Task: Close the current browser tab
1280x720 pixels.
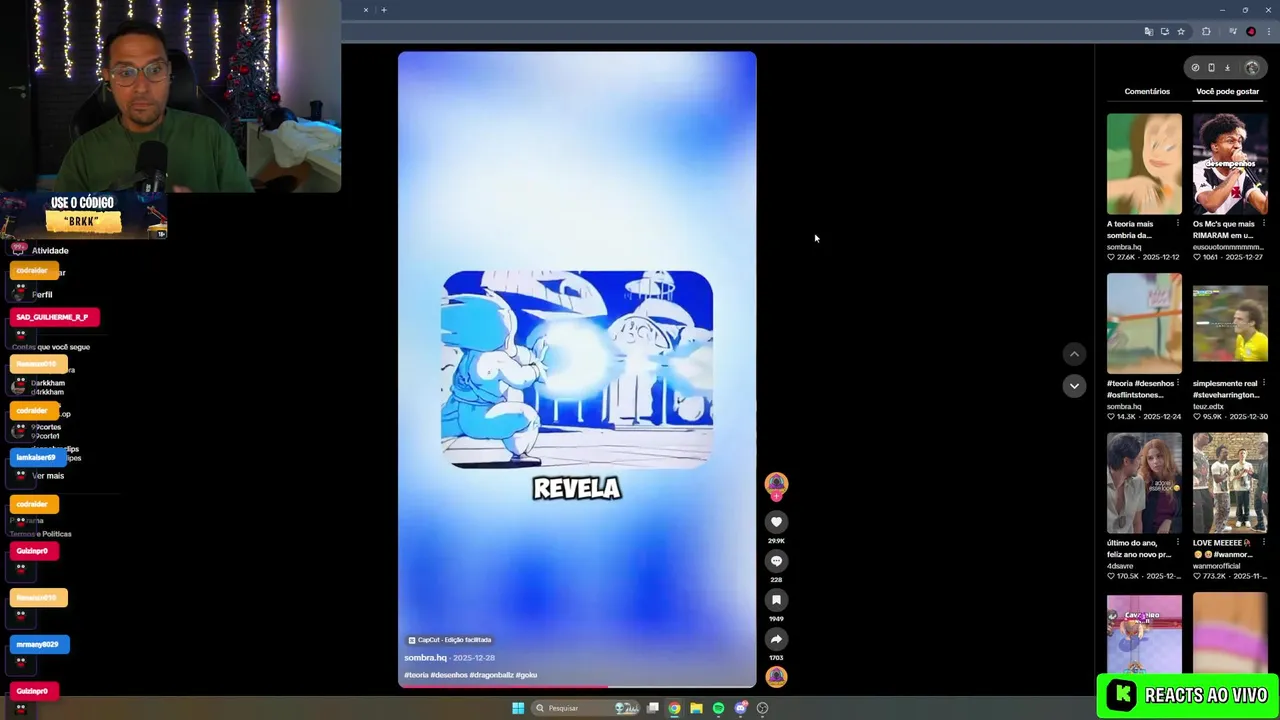Action: 366,10
